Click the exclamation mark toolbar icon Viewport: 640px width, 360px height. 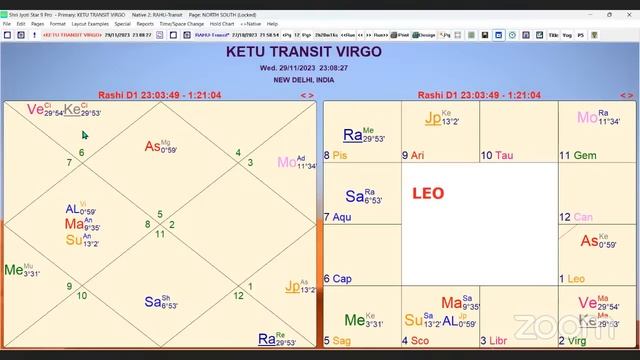coord(34,35)
